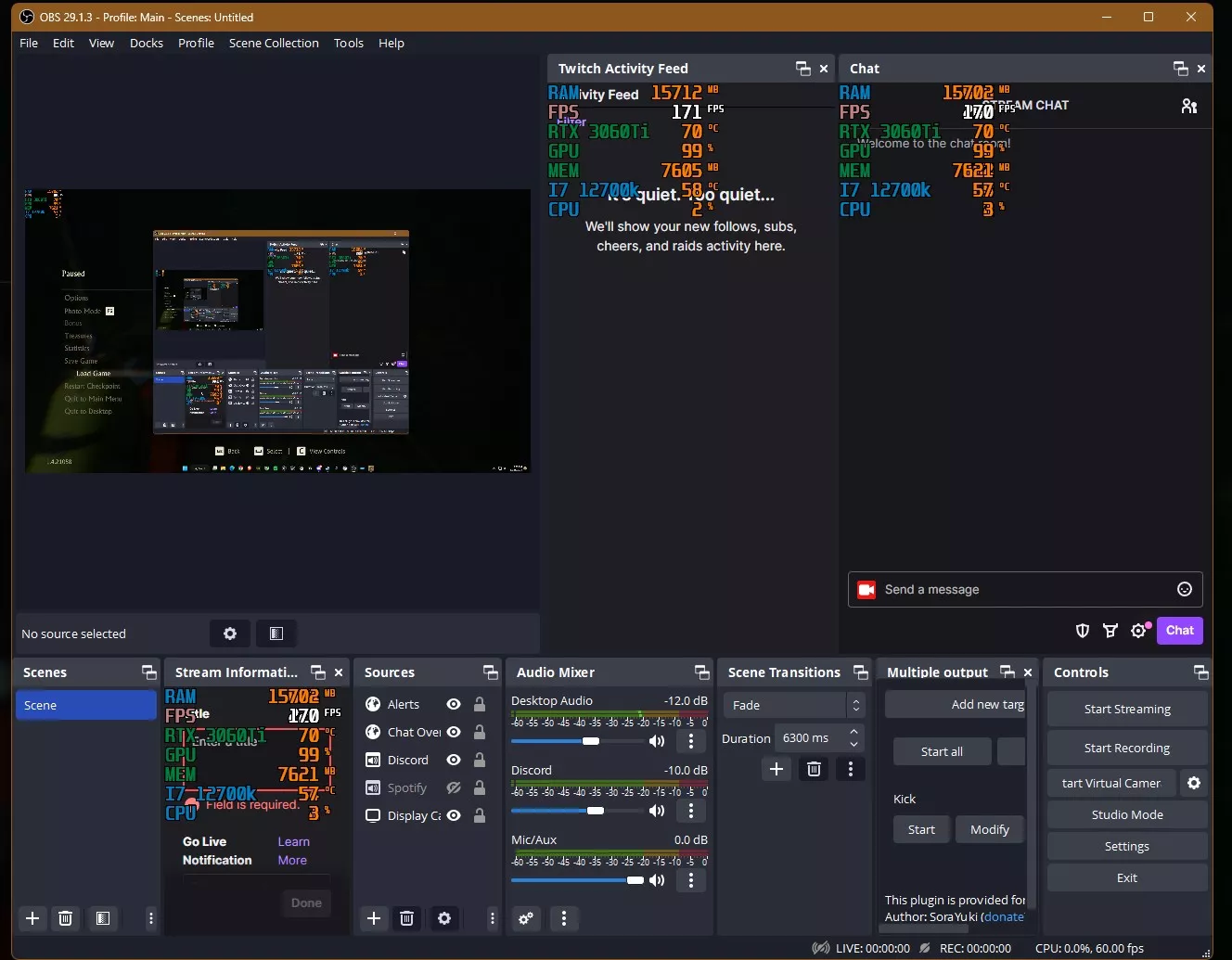
Task: Open scene filters with the filter icon
Action: (x=103, y=919)
